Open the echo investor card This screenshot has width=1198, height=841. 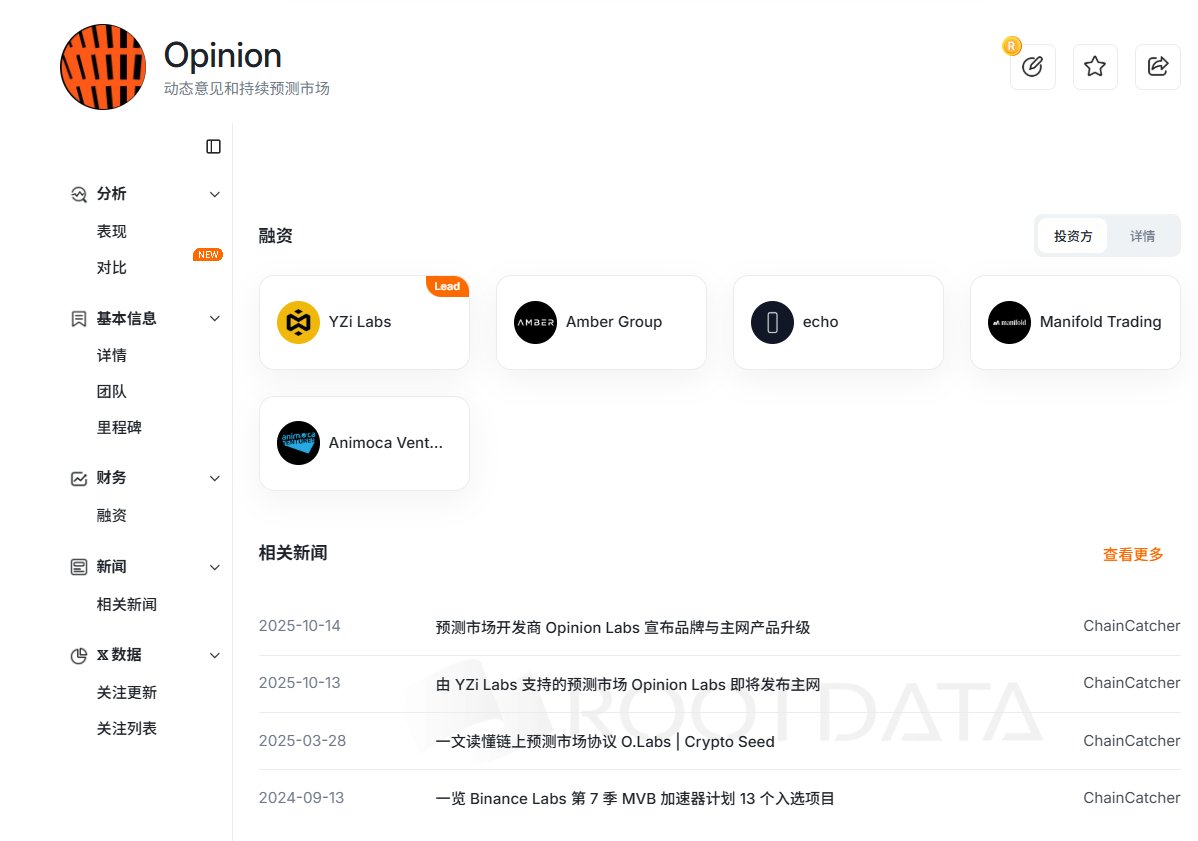click(x=838, y=322)
